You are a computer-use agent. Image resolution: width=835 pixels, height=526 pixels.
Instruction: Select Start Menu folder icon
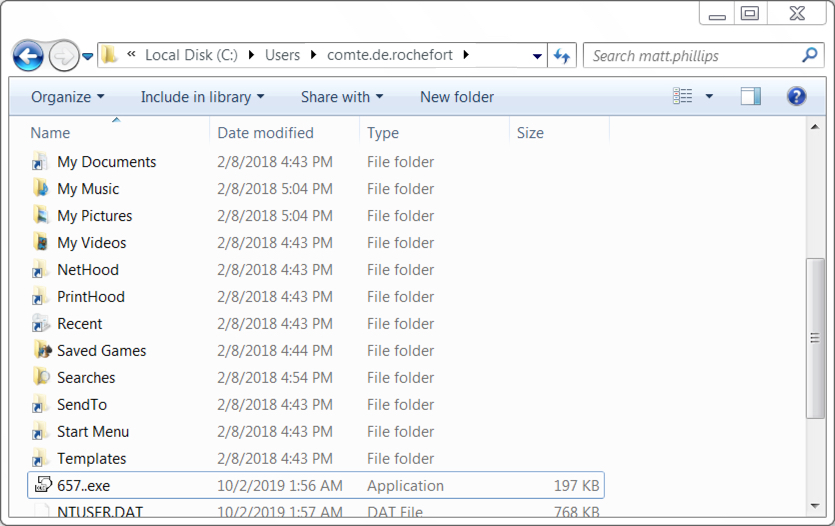tap(41, 432)
